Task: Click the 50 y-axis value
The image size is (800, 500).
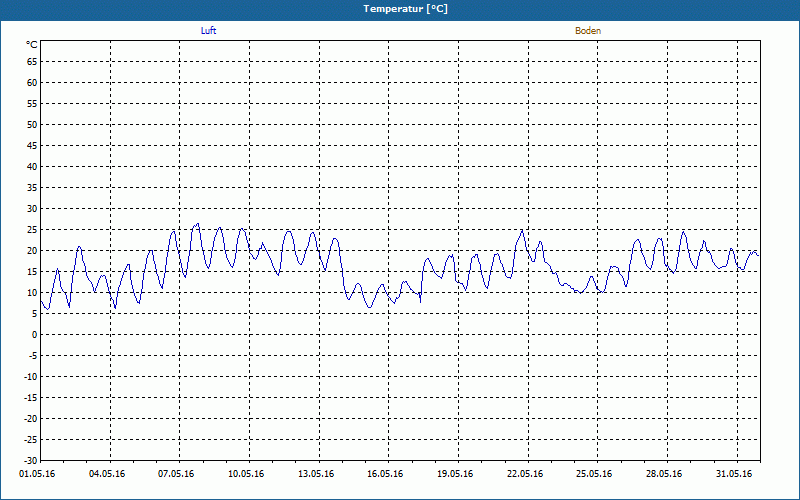Action: point(32,124)
